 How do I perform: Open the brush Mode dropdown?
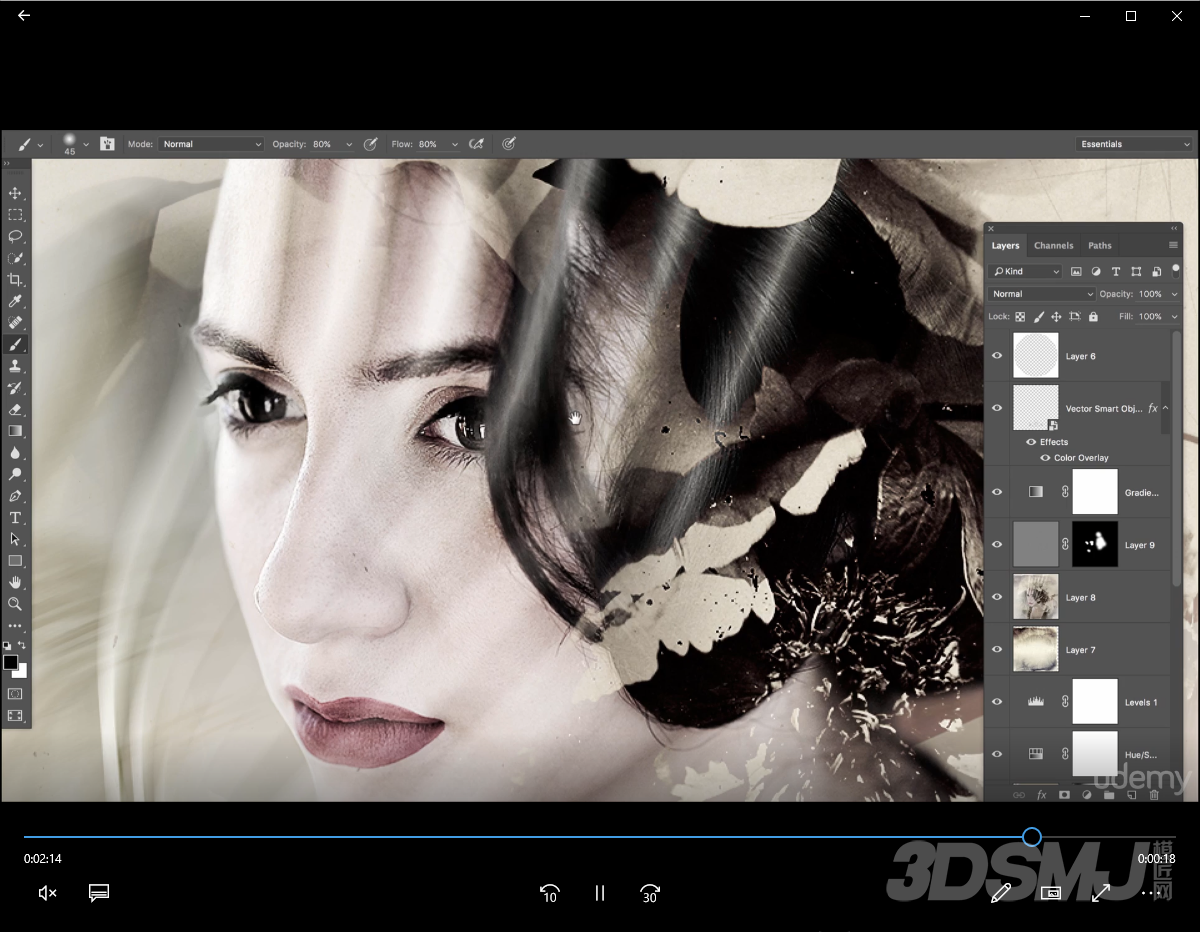[x=212, y=144]
